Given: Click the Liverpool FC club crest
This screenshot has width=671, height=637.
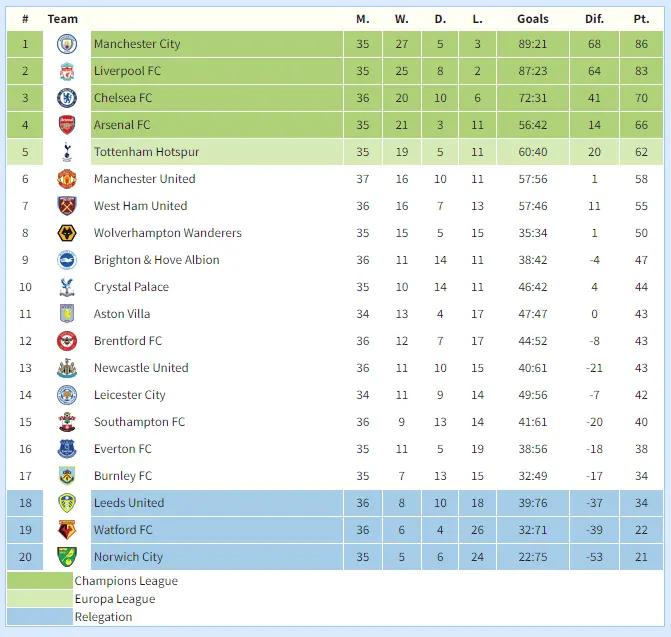Looking at the screenshot, I should (67, 71).
